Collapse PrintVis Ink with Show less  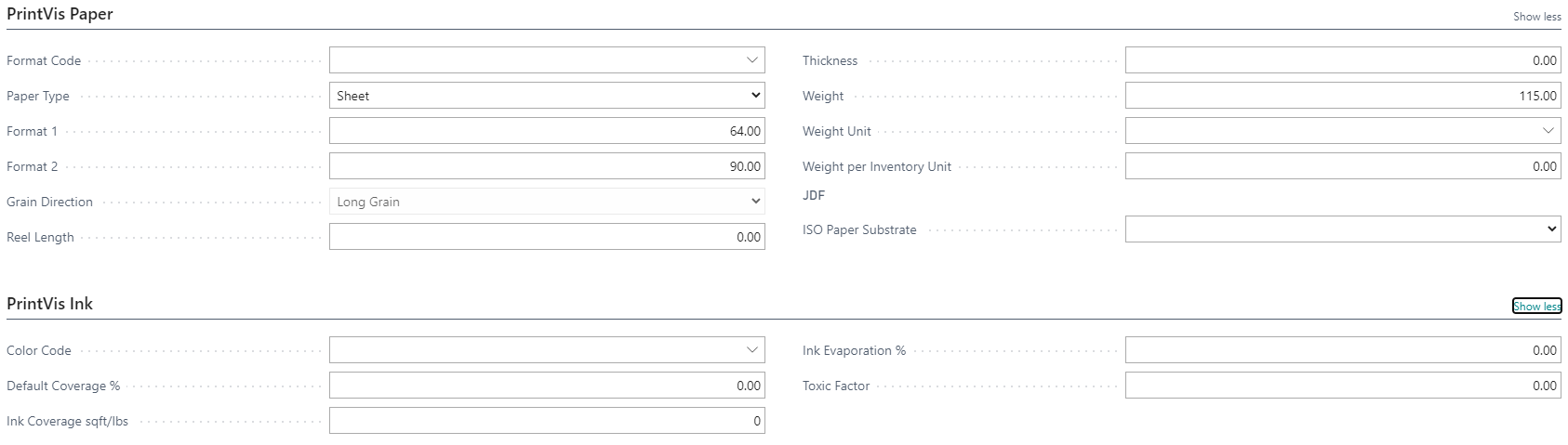pos(1536,307)
